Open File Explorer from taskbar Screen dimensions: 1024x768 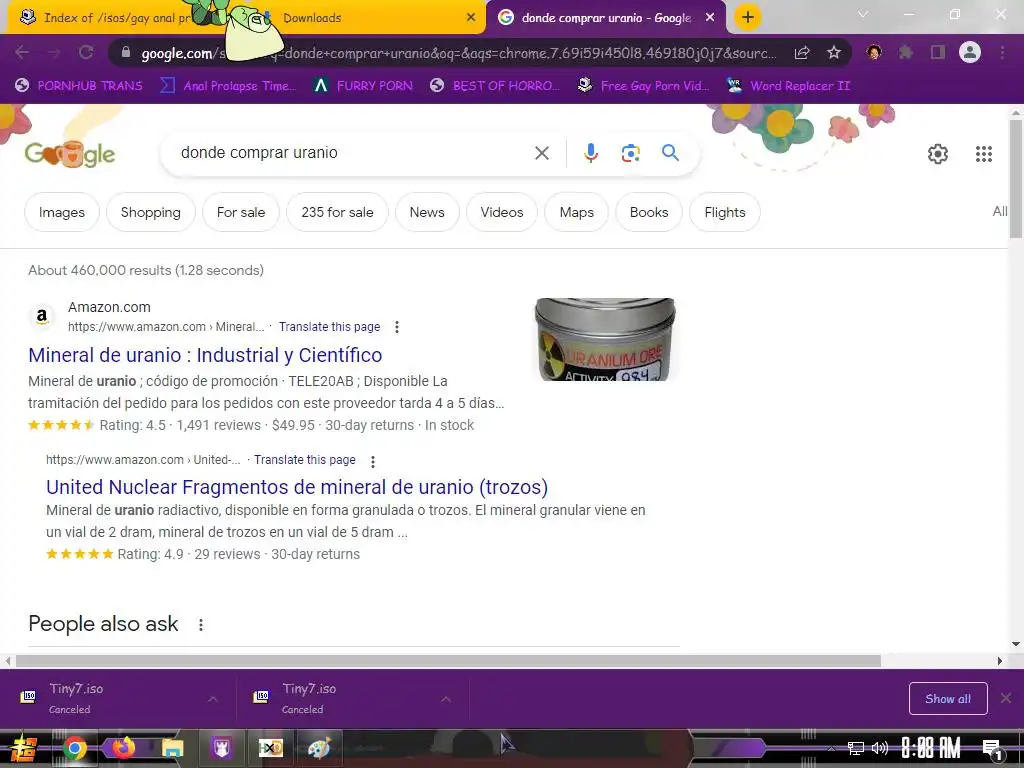(172, 748)
